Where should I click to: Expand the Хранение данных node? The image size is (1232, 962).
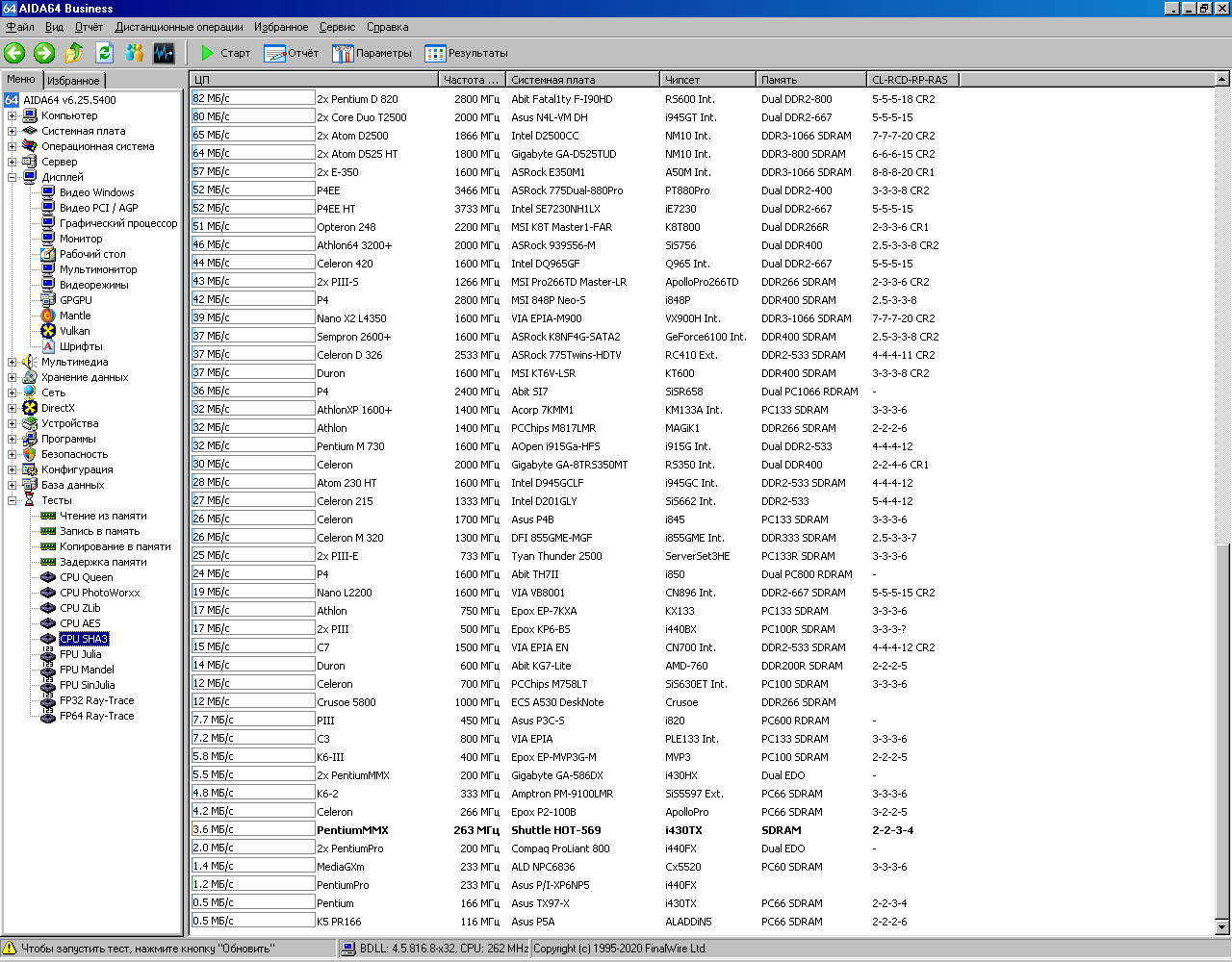pyautogui.click(x=13, y=377)
